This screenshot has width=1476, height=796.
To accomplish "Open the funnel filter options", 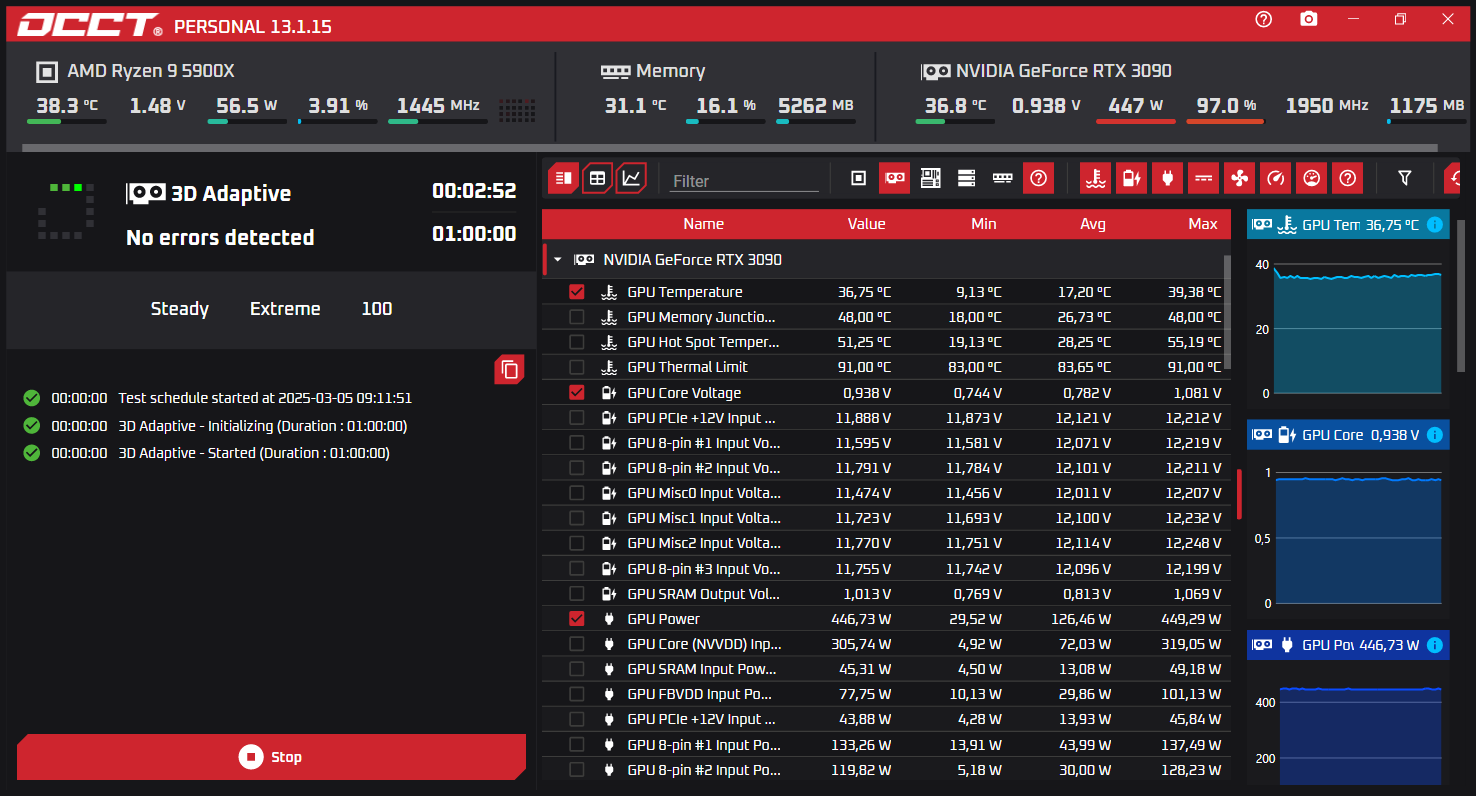I will click(x=1404, y=178).
